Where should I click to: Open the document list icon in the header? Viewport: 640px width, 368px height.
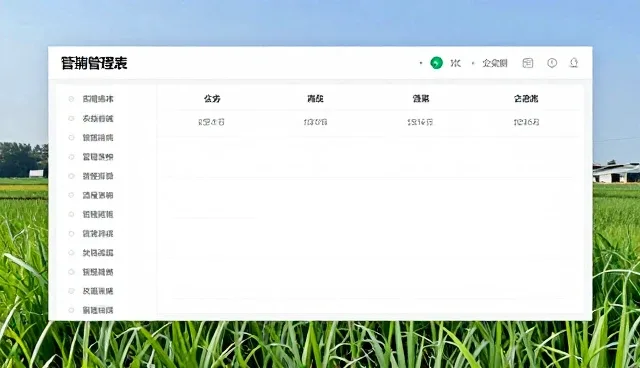528,63
